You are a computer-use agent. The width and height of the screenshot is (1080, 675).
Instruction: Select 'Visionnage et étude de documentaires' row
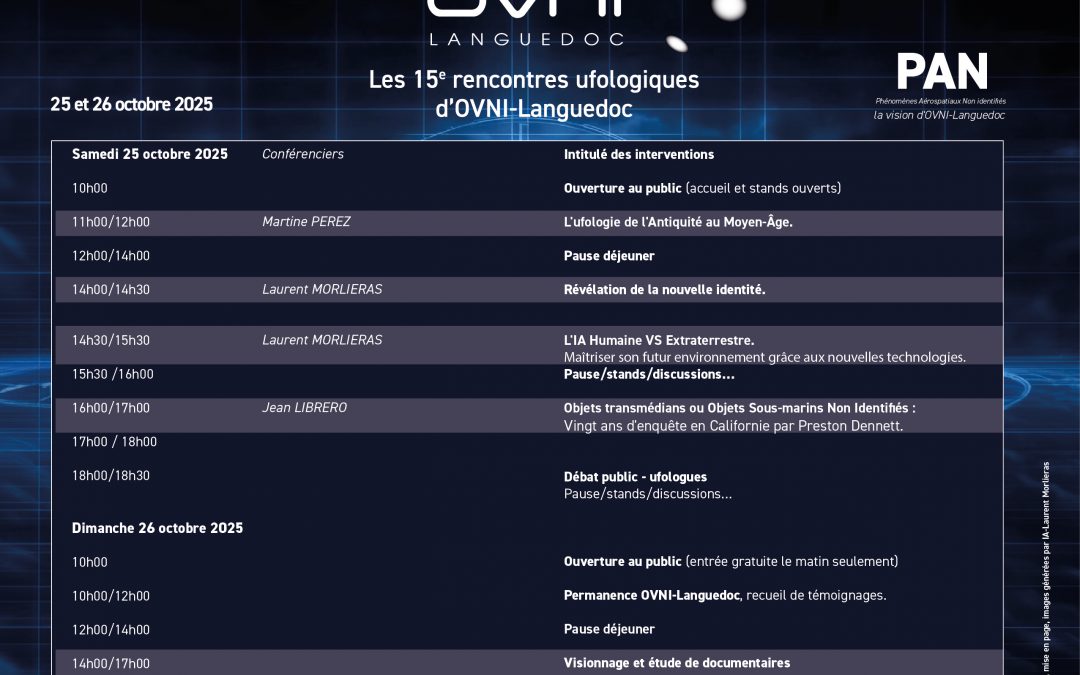coord(676,663)
